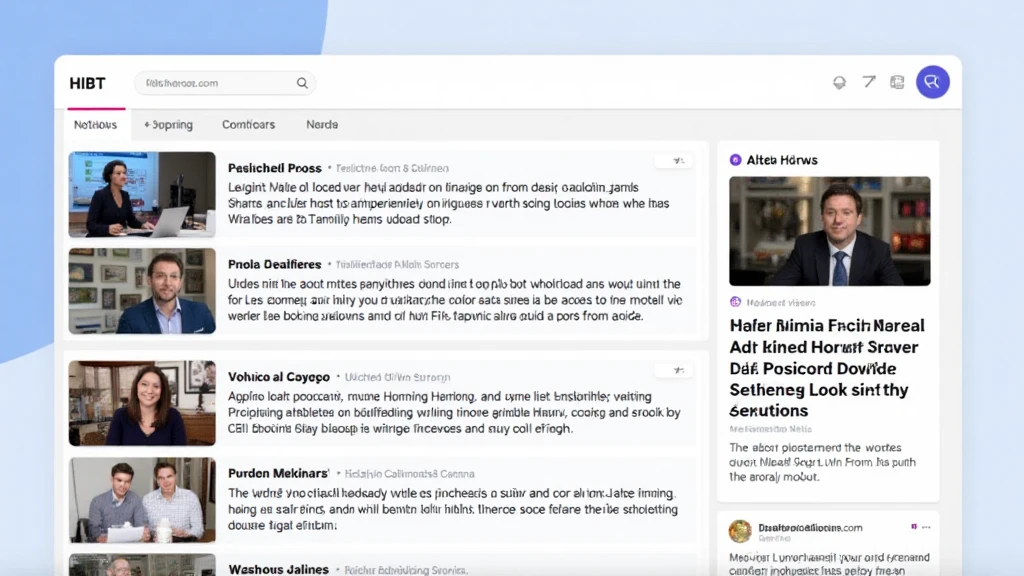Switch to the Sopriing tab

click(168, 125)
